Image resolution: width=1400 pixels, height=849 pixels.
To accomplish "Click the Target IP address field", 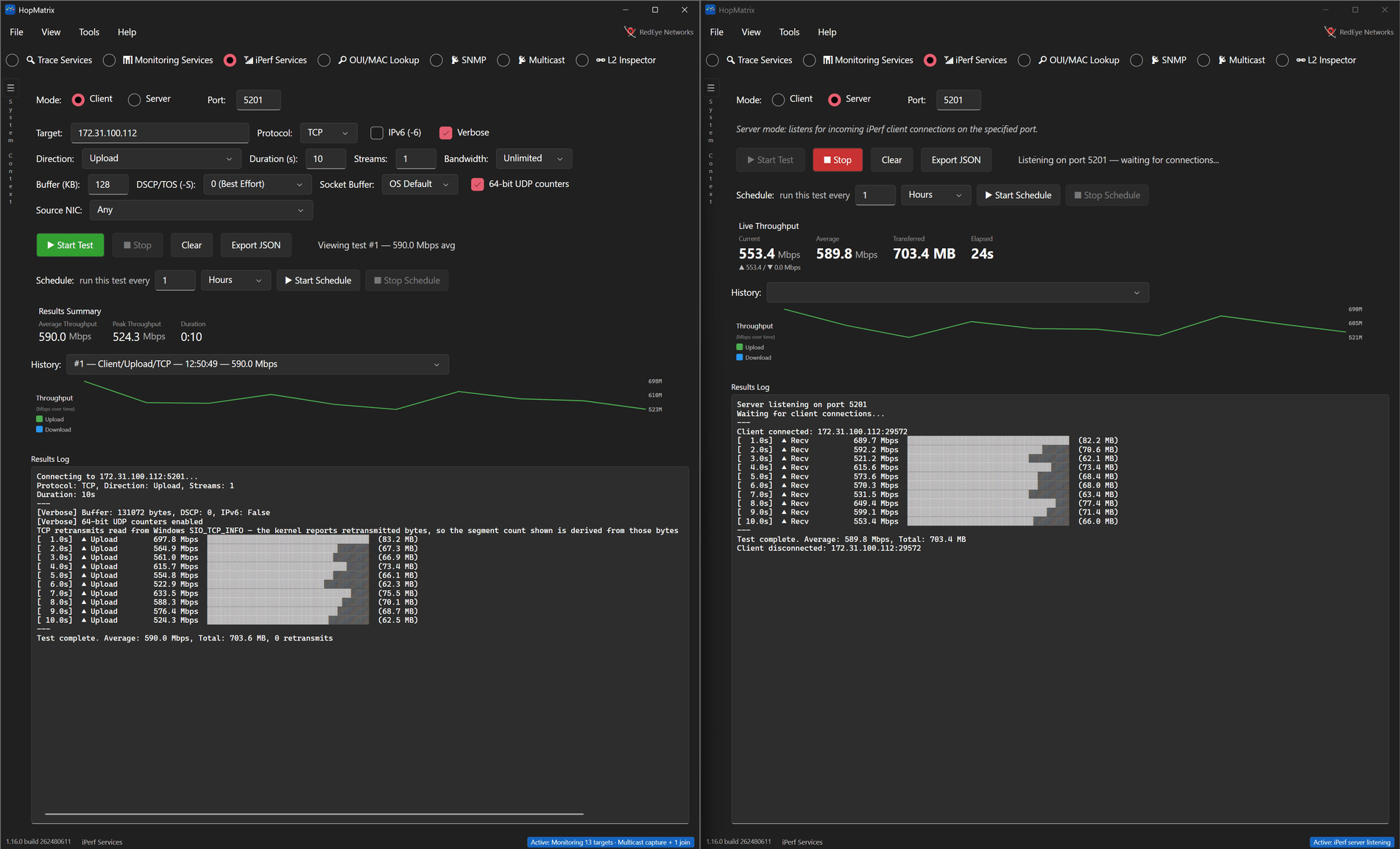I will coord(160,133).
